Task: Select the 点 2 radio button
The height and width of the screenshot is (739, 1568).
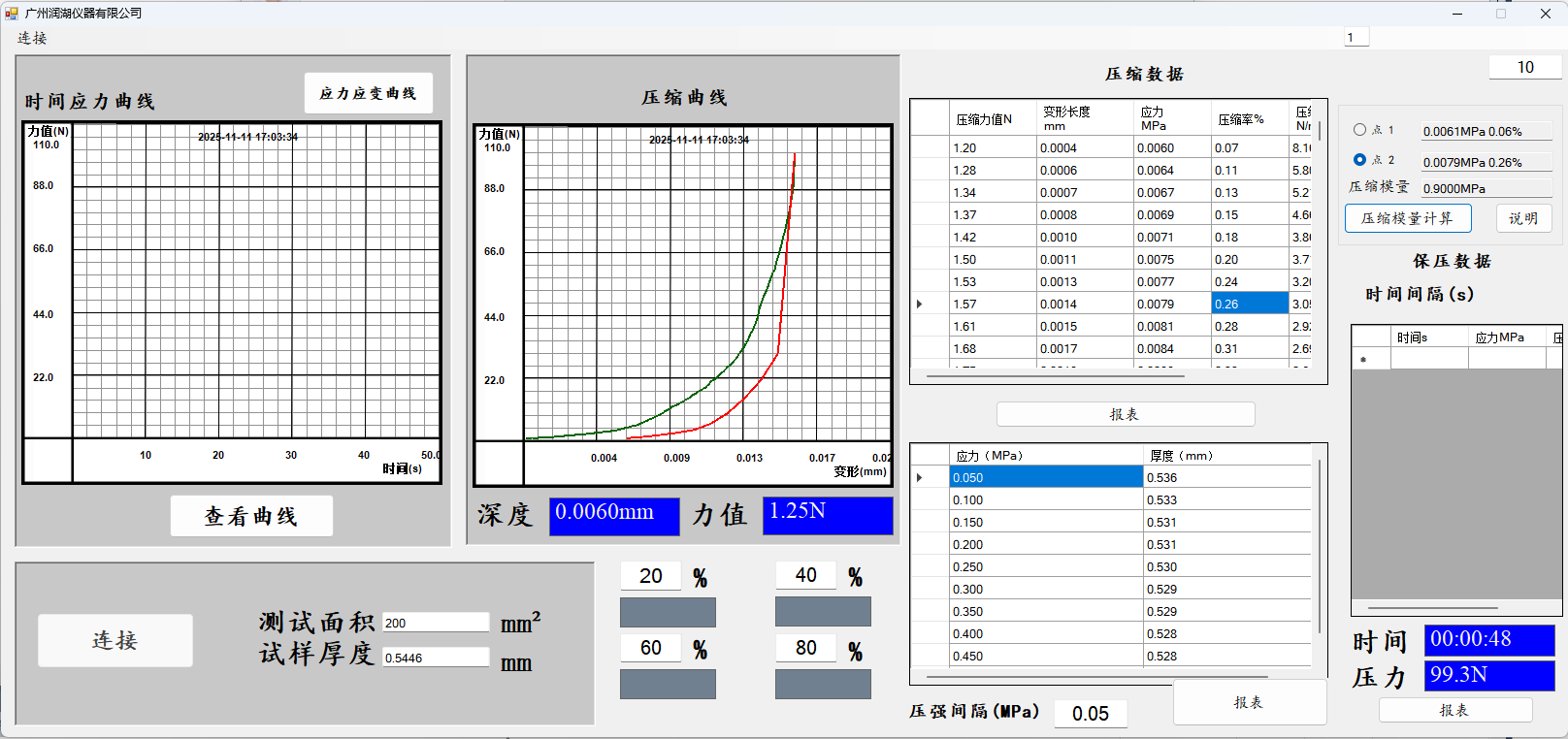Action: (x=1359, y=160)
